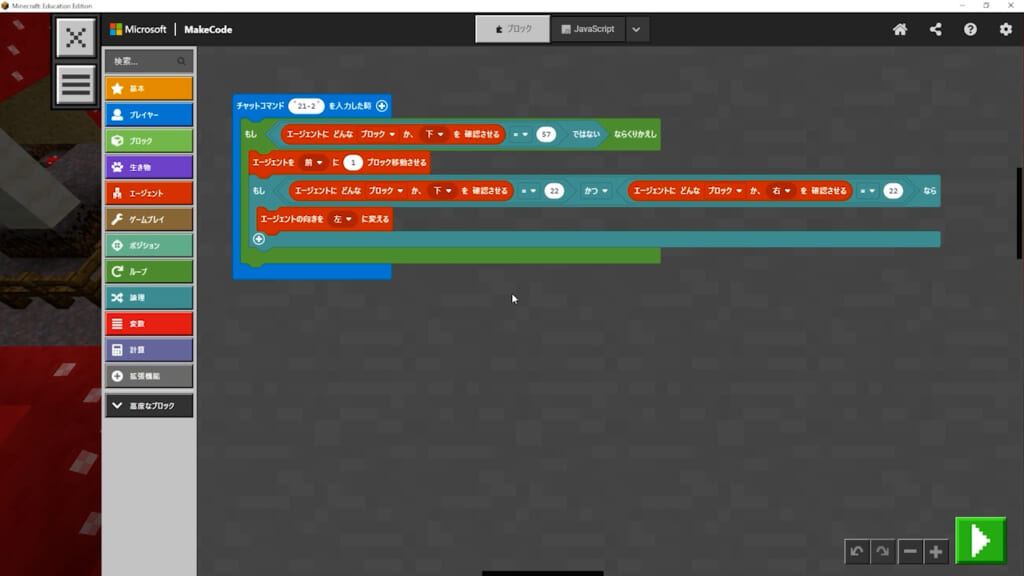Open the 左 direction dropdown in turn block
Screen dimensions: 1024x576
click(342, 218)
